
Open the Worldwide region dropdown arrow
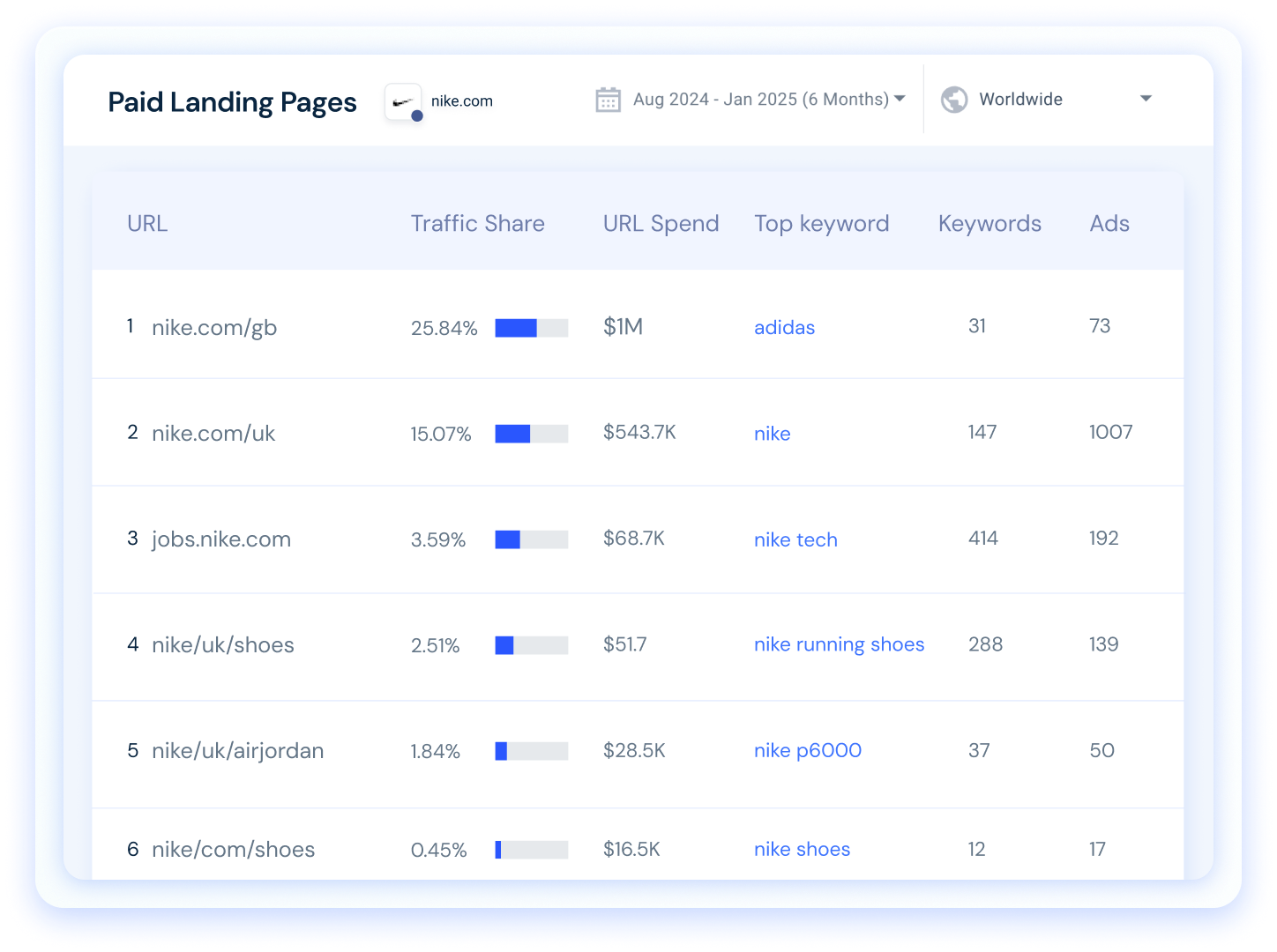(x=1146, y=99)
